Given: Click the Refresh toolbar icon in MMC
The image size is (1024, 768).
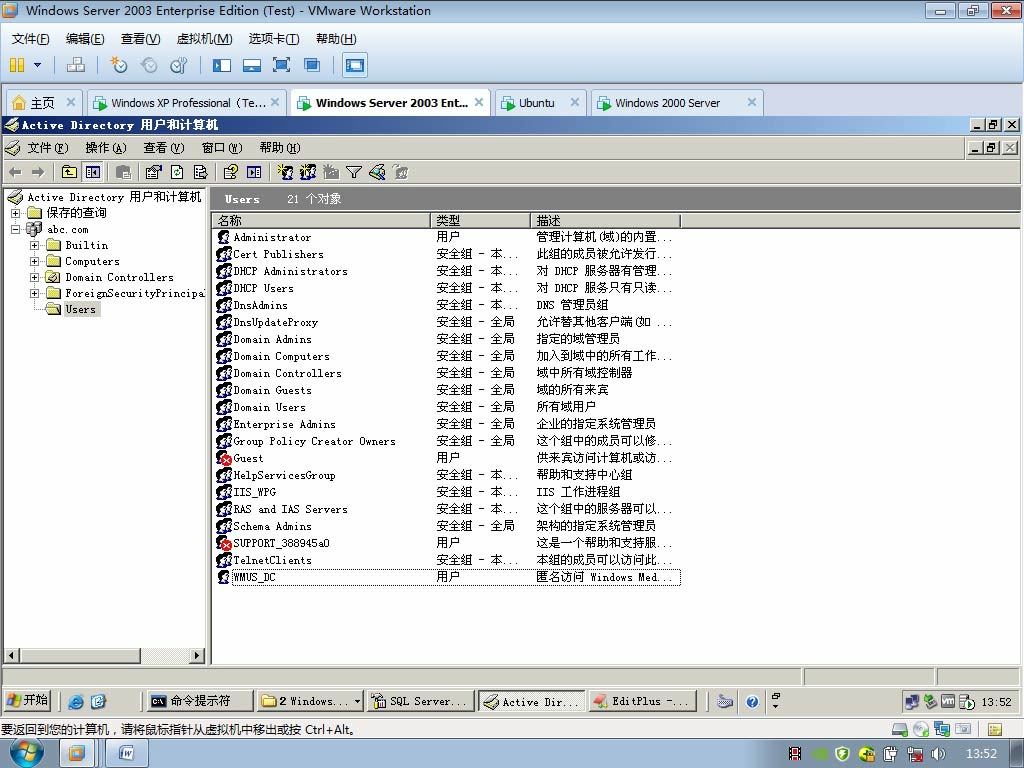Looking at the screenshot, I should (x=177, y=172).
